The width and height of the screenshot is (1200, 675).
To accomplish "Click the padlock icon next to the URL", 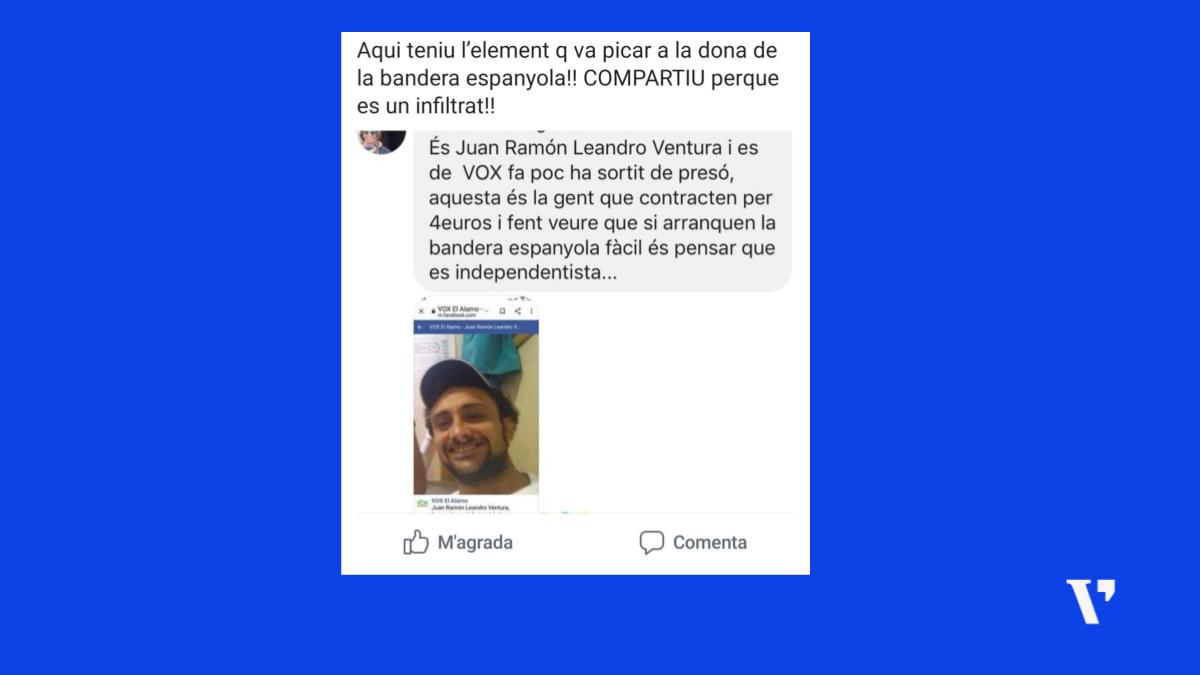I will [433, 311].
